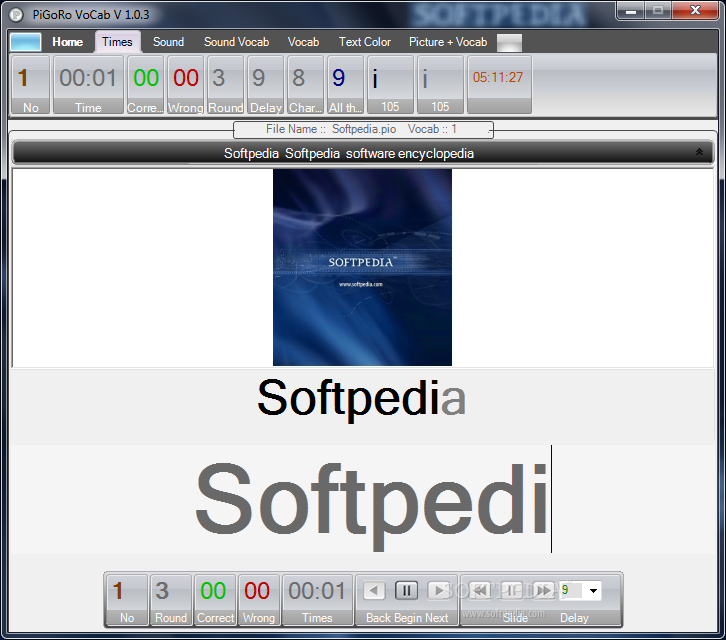Skip to the Next vocab
This screenshot has width=726, height=640.
click(438, 590)
